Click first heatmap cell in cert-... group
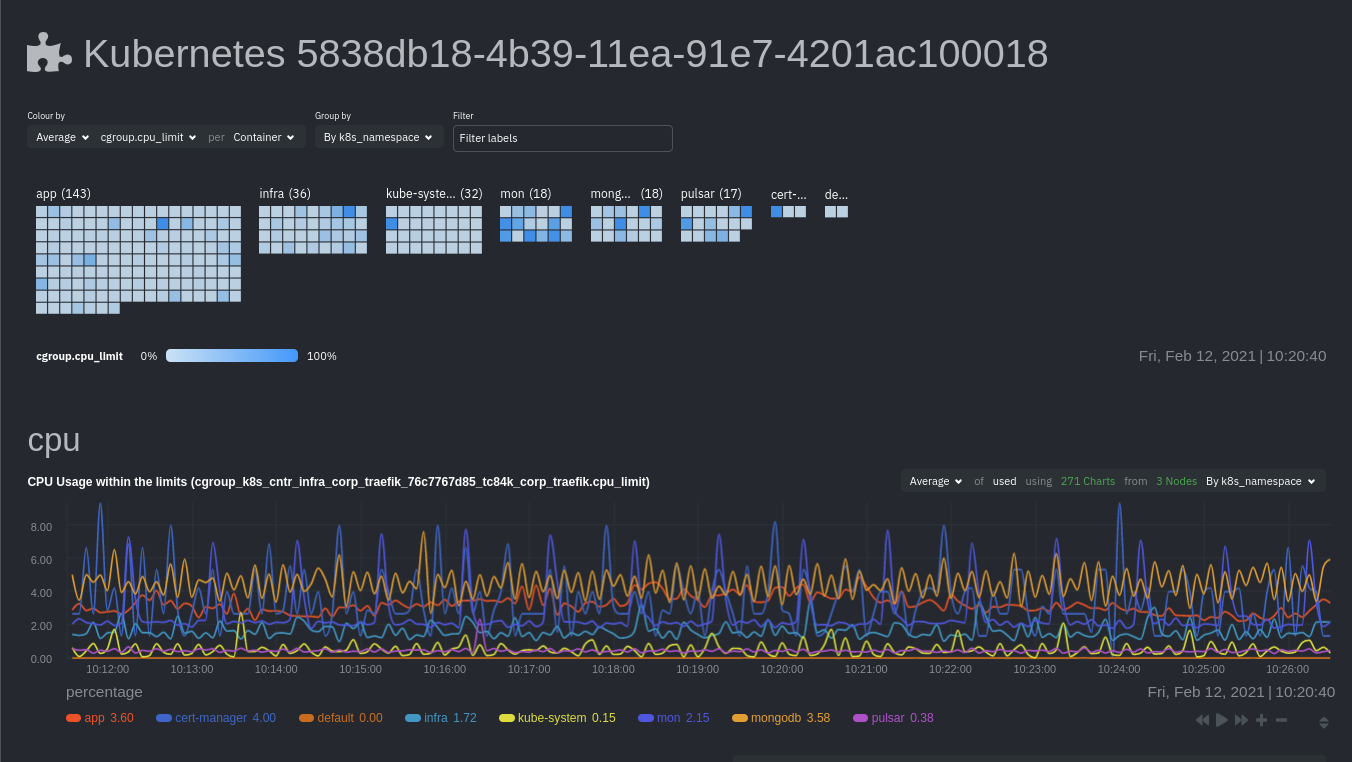The image size is (1352, 762). [777, 212]
